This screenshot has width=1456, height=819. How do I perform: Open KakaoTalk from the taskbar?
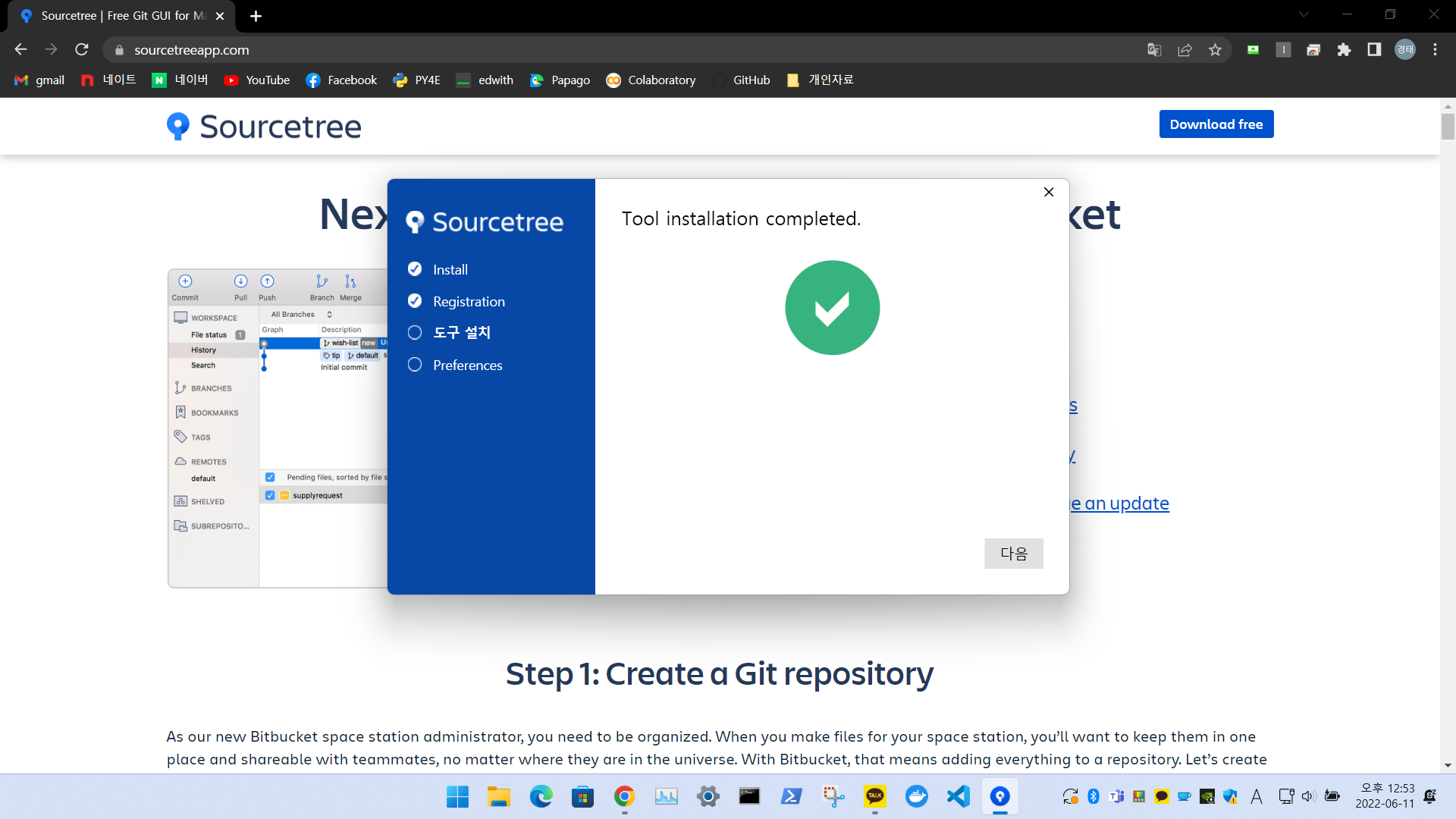(x=874, y=796)
